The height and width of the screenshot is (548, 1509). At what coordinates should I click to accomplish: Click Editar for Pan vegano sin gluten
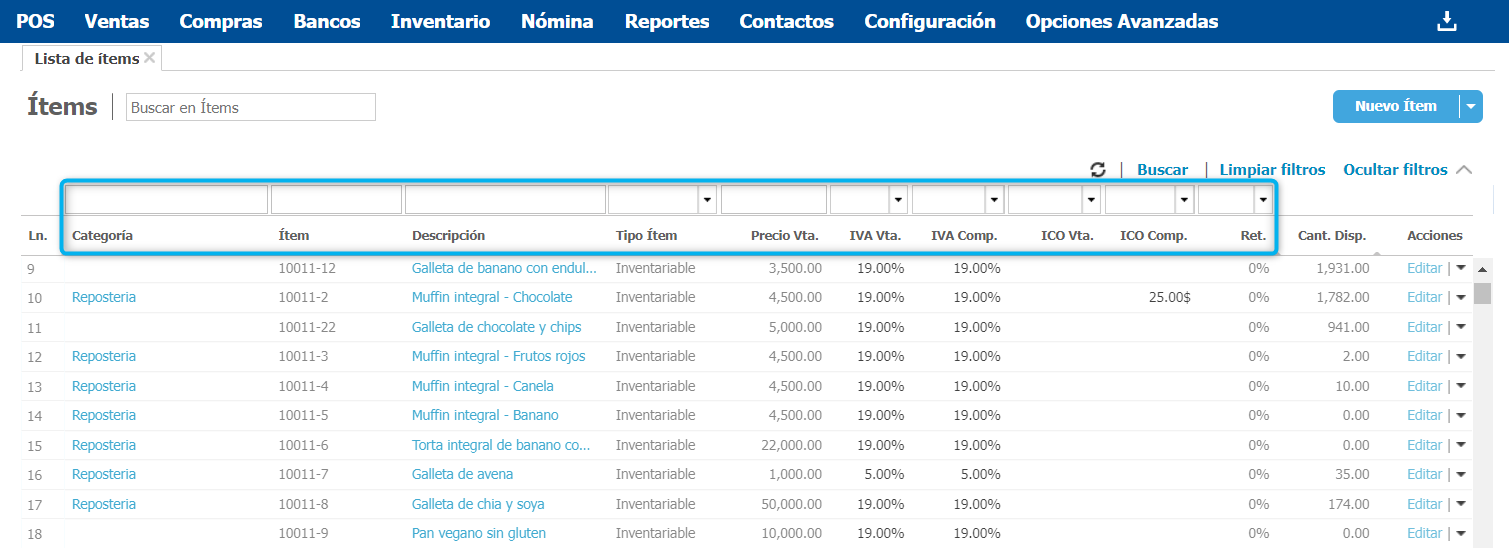click(x=1424, y=533)
